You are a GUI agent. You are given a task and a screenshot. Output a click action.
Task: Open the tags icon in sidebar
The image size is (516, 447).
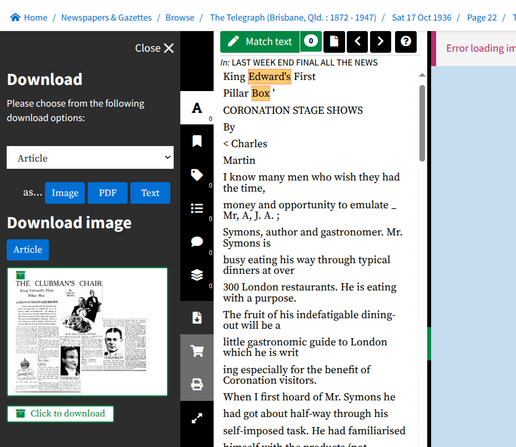coord(197,175)
